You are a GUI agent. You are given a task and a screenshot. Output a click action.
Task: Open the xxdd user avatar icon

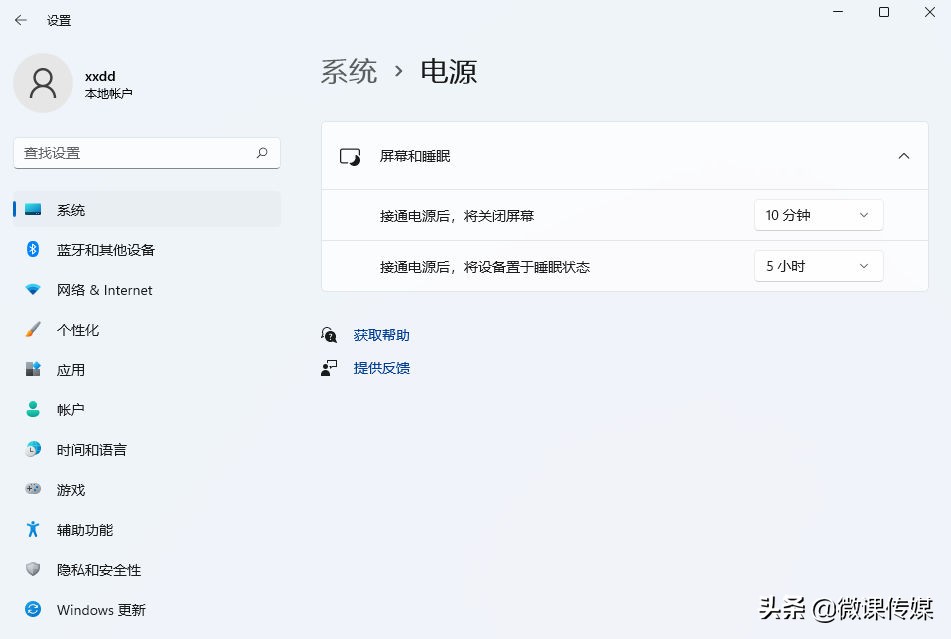(x=43, y=83)
